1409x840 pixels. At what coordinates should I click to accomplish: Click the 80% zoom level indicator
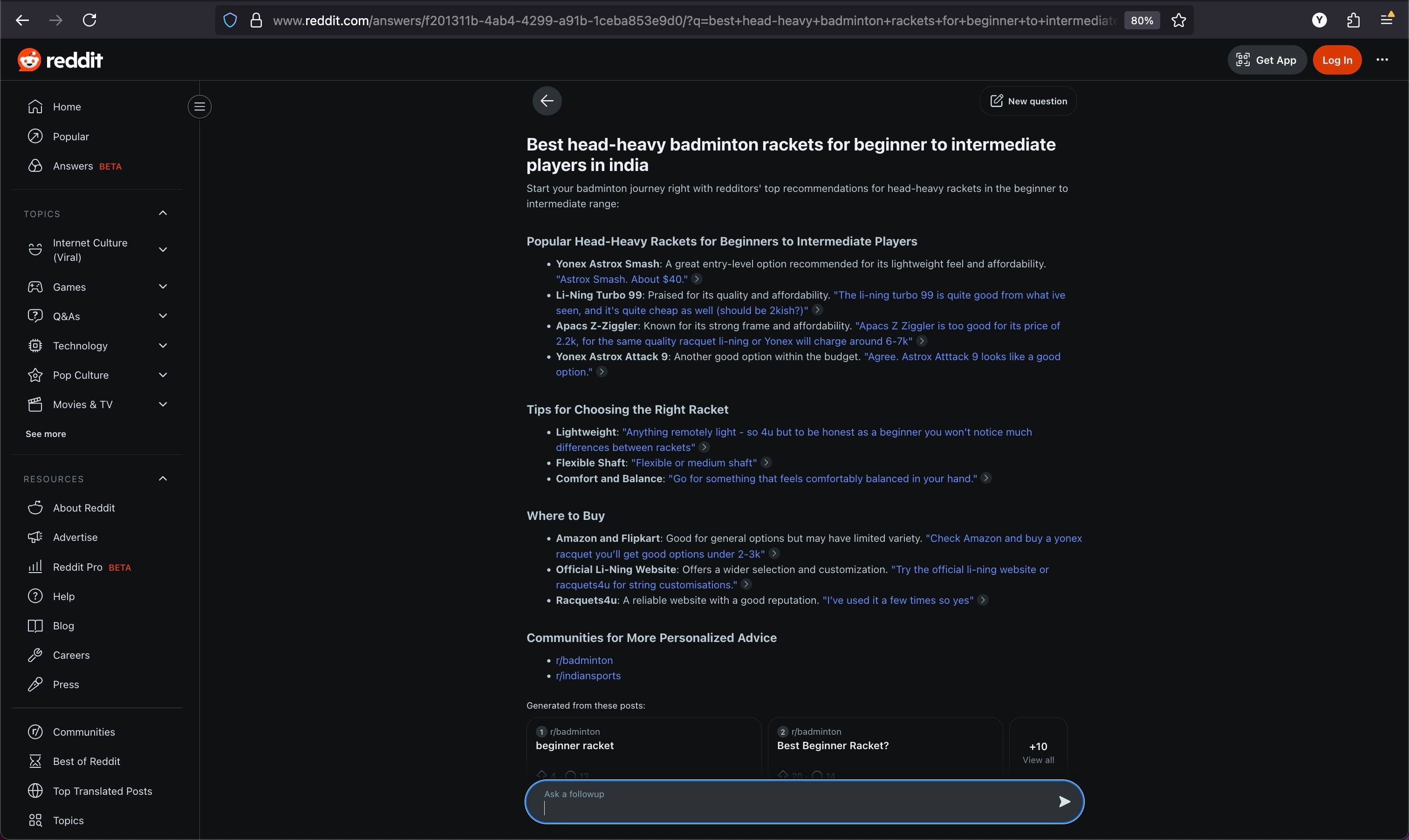click(x=1141, y=20)
